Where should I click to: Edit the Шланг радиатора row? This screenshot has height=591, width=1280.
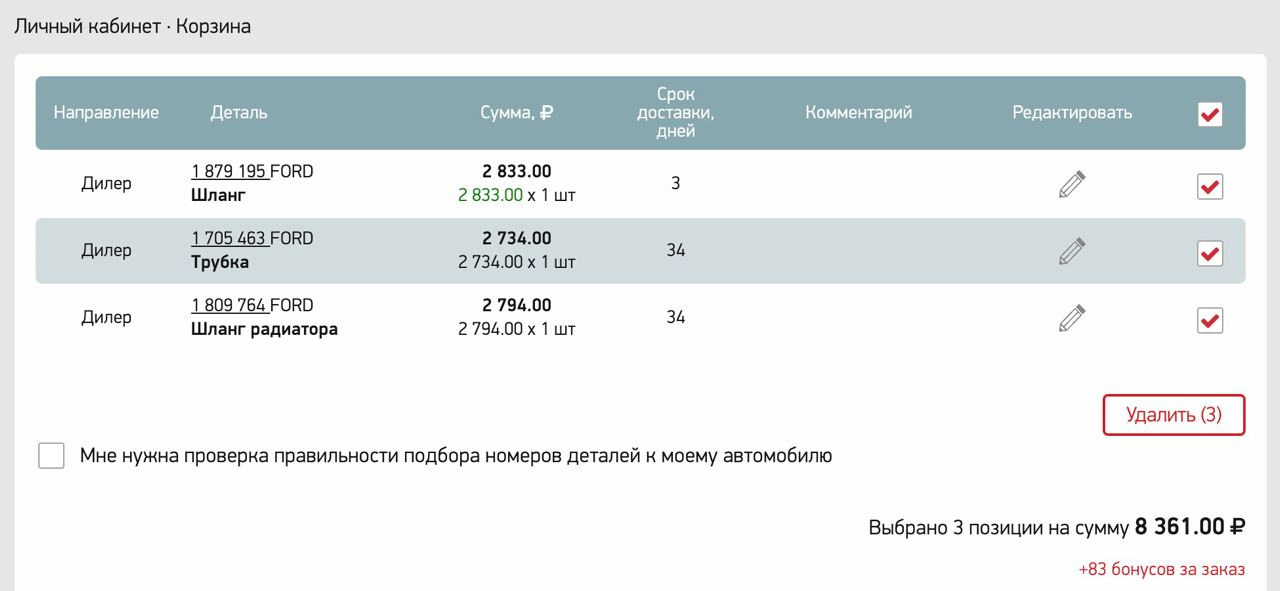coord(1072,318)
